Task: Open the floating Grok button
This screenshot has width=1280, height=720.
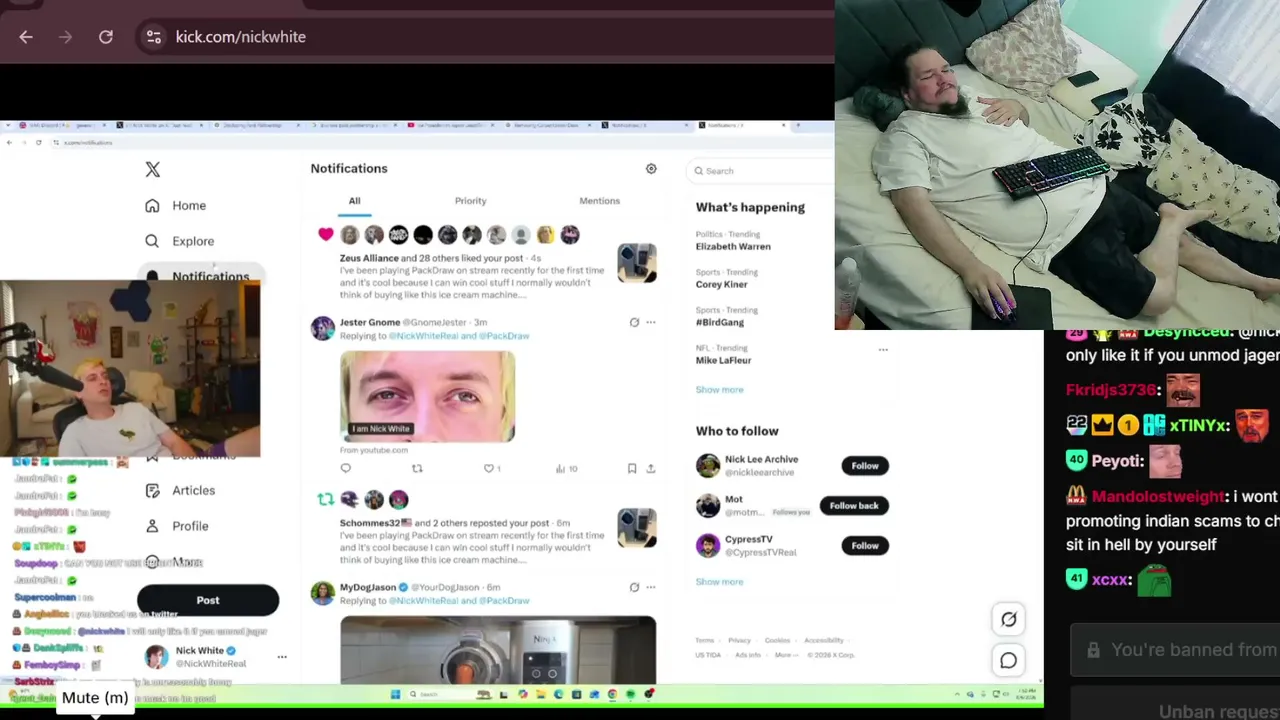Action: (x=1008, y=620)
